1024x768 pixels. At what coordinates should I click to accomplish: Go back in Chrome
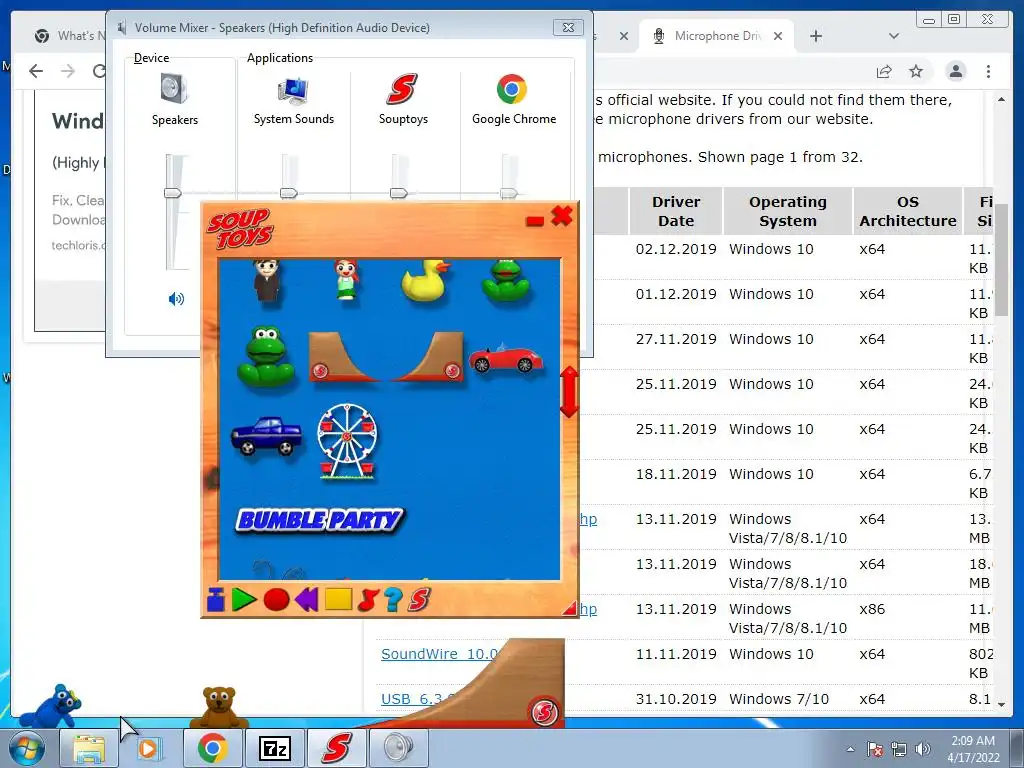36,71
